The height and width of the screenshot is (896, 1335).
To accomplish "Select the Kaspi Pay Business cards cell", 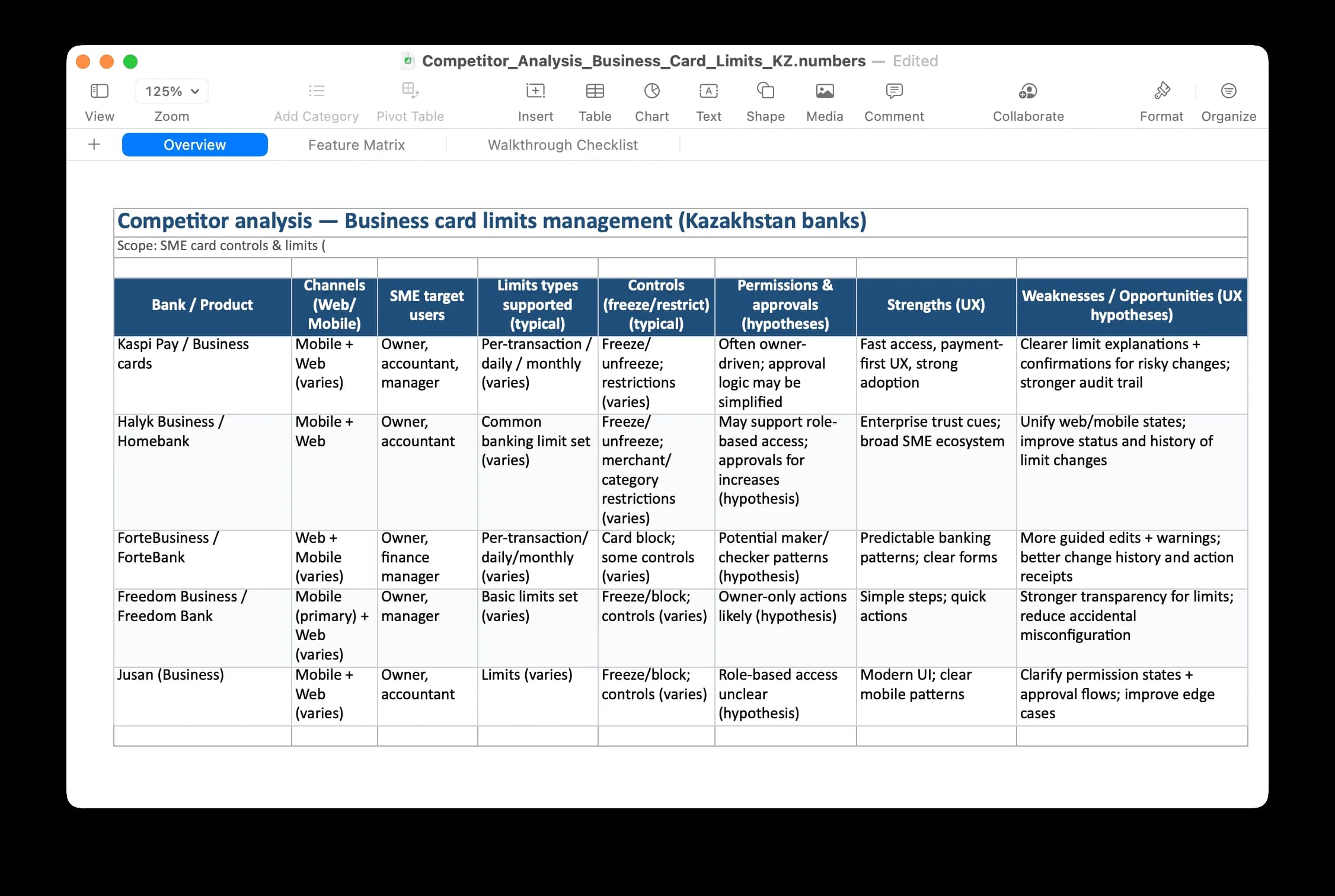I will point(202,373).
